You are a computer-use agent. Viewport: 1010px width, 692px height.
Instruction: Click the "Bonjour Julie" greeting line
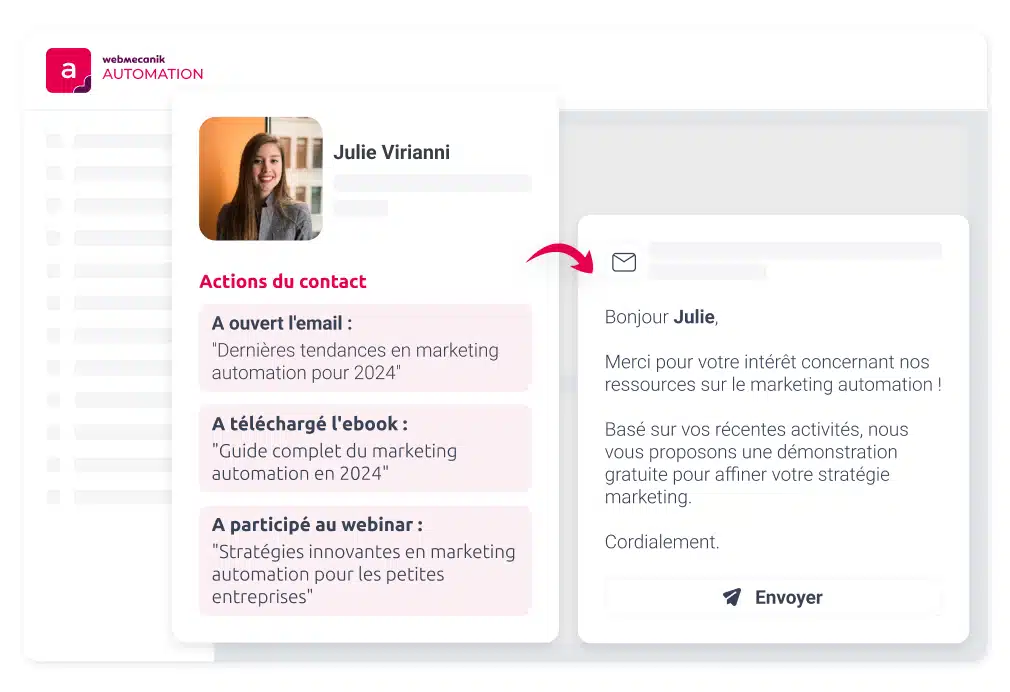pos(662,317)
